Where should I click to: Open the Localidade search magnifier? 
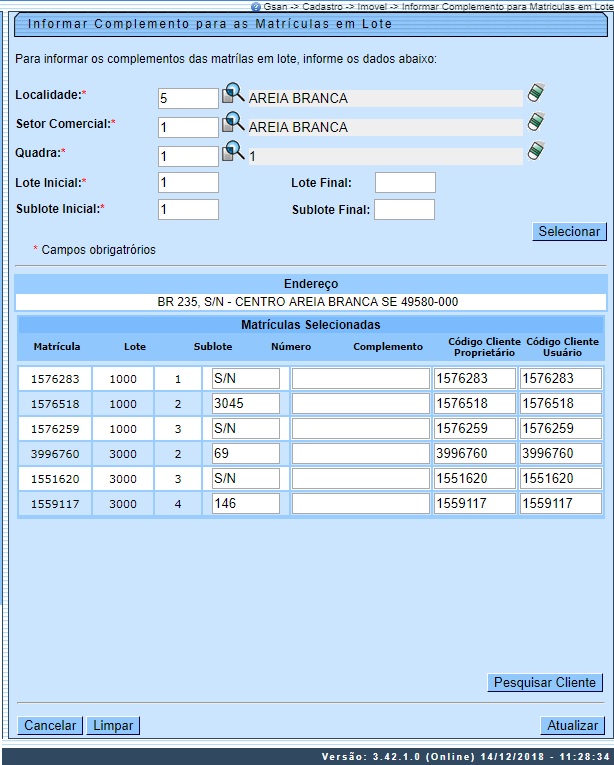pos(232,95)
